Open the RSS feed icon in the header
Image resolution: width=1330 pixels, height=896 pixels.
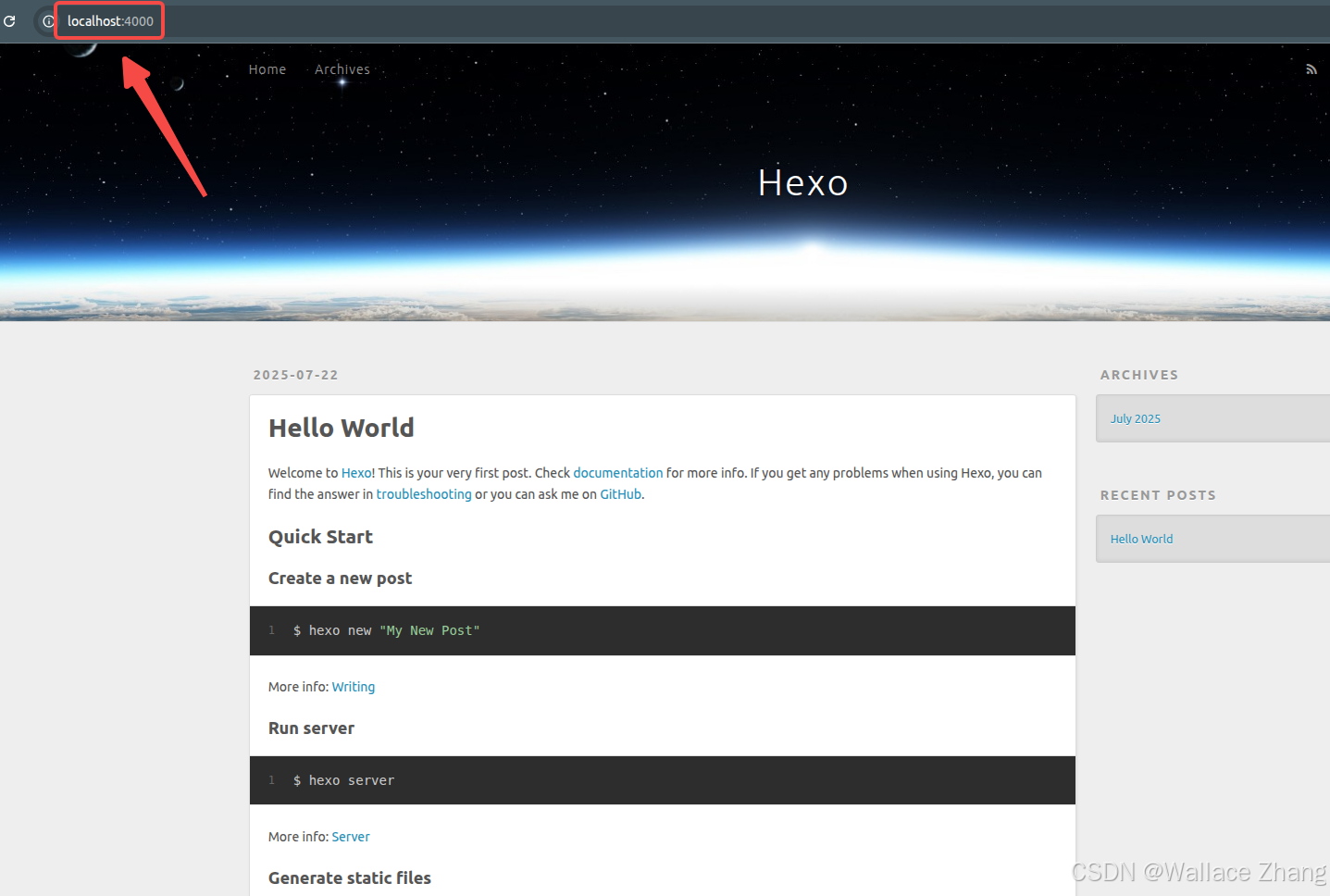pos(1311,69)
